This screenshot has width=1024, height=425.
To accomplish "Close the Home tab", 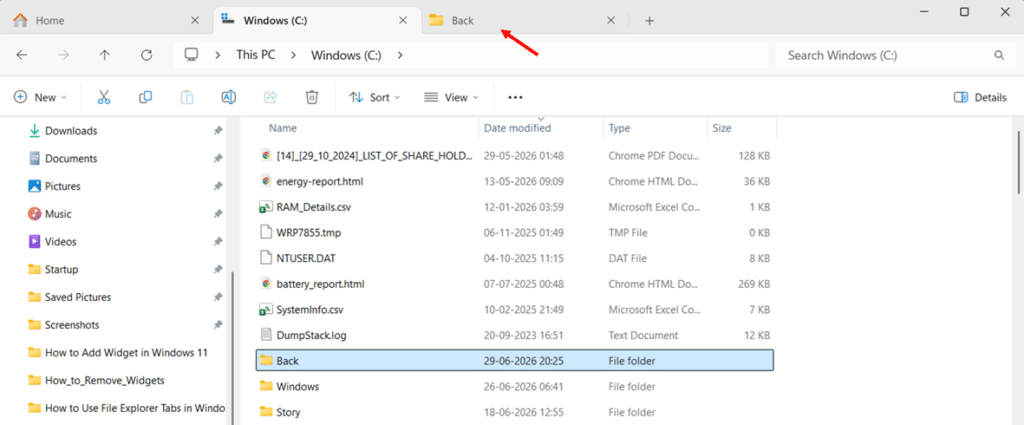I will tap(195, 20).
